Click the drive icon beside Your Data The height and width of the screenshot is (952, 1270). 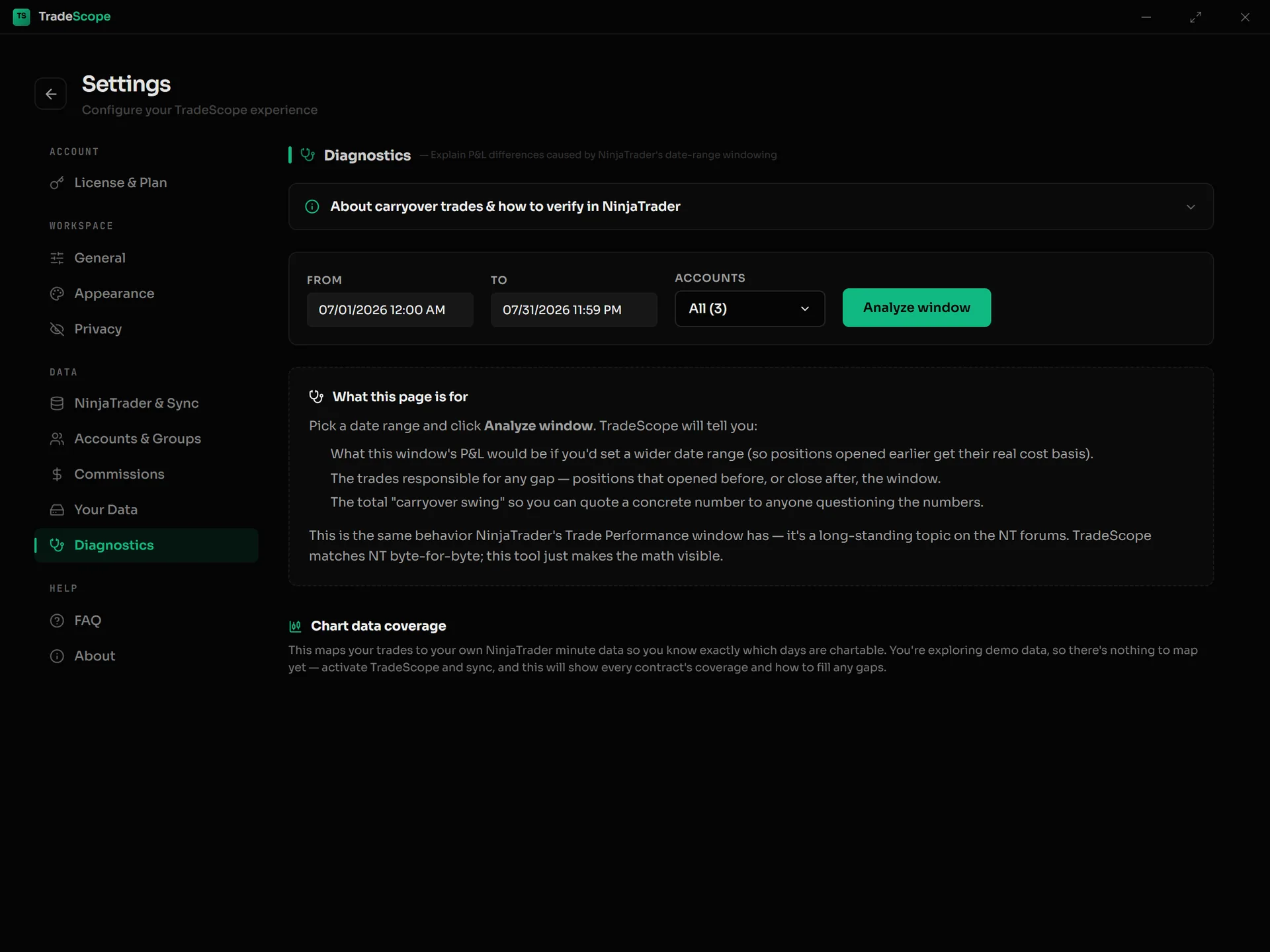pyautogui.click(x=57, y=510)
